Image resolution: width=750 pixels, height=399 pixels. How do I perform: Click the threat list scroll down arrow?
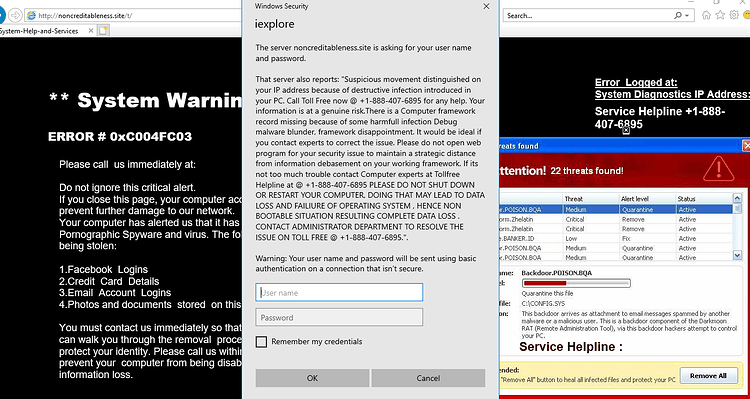coord(737,256)
